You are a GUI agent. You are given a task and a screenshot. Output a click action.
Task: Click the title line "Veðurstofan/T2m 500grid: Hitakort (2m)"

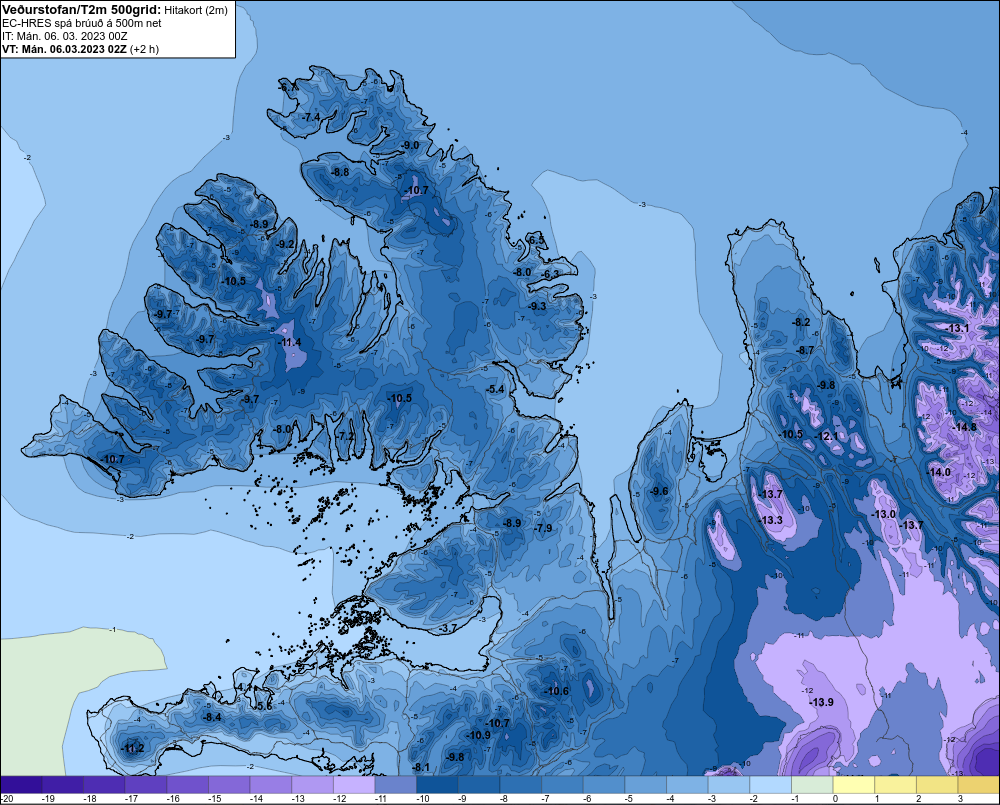point(115,10)
